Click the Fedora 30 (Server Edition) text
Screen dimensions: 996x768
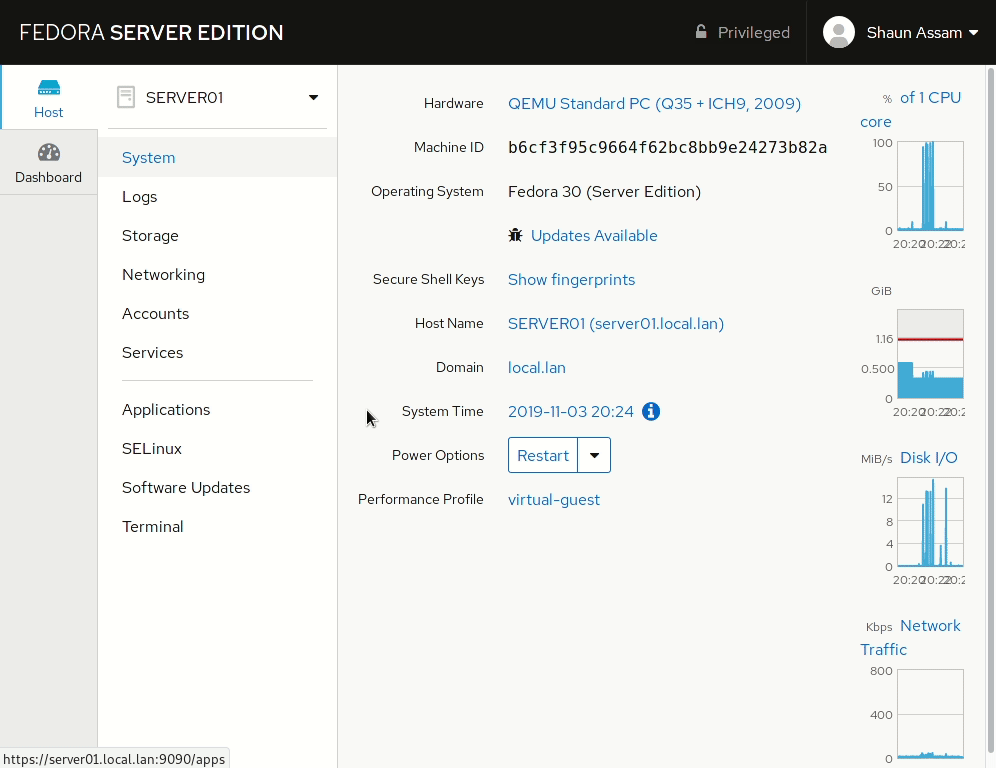click(604, 192)
